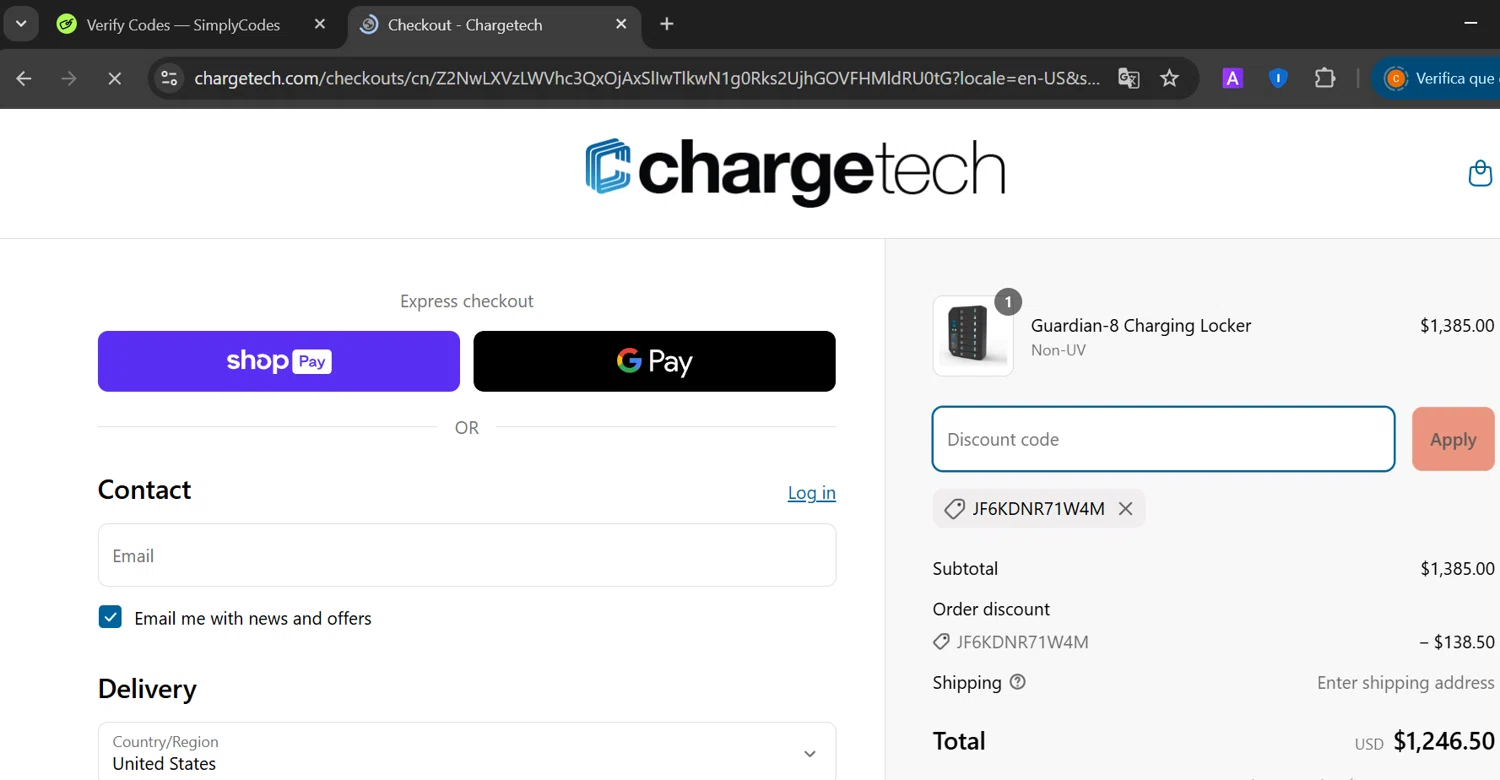Go back to the previous page
Viewport: 1500px width, 780px height.
click(24, 78)
